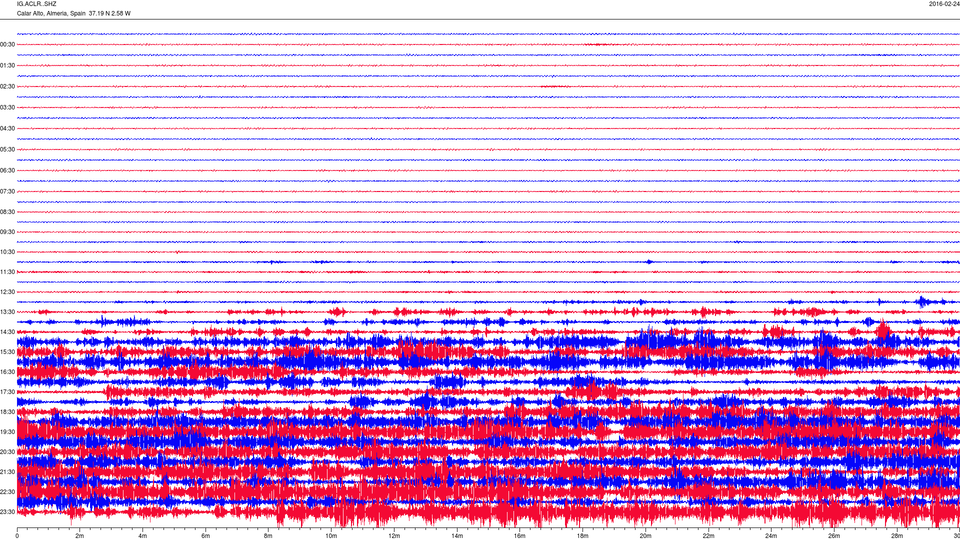
Task: Select the 10:30 time label
Action: click(7, 252)
